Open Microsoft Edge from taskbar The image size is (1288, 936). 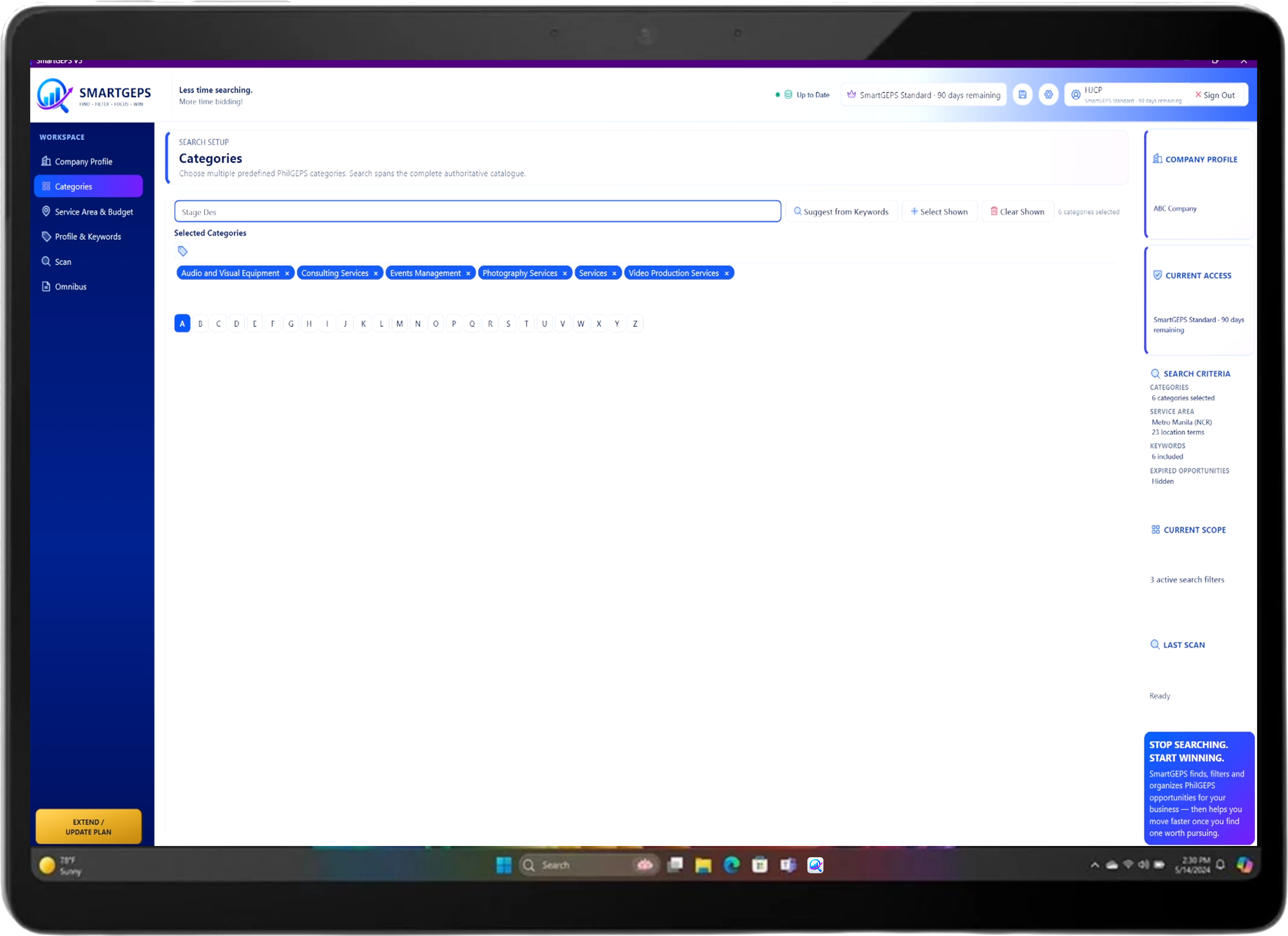tap(731, 866)
